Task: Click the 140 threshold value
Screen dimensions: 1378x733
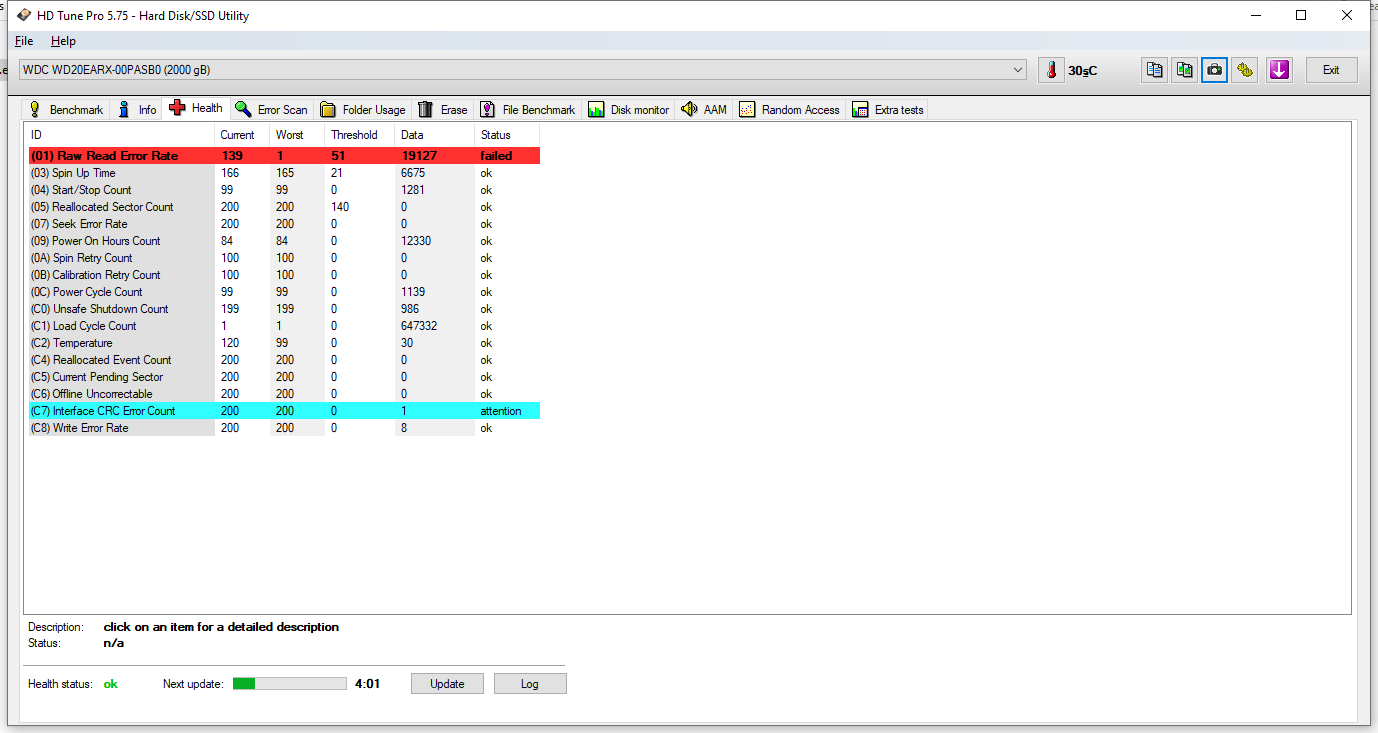Action: [x=340, y=207]
